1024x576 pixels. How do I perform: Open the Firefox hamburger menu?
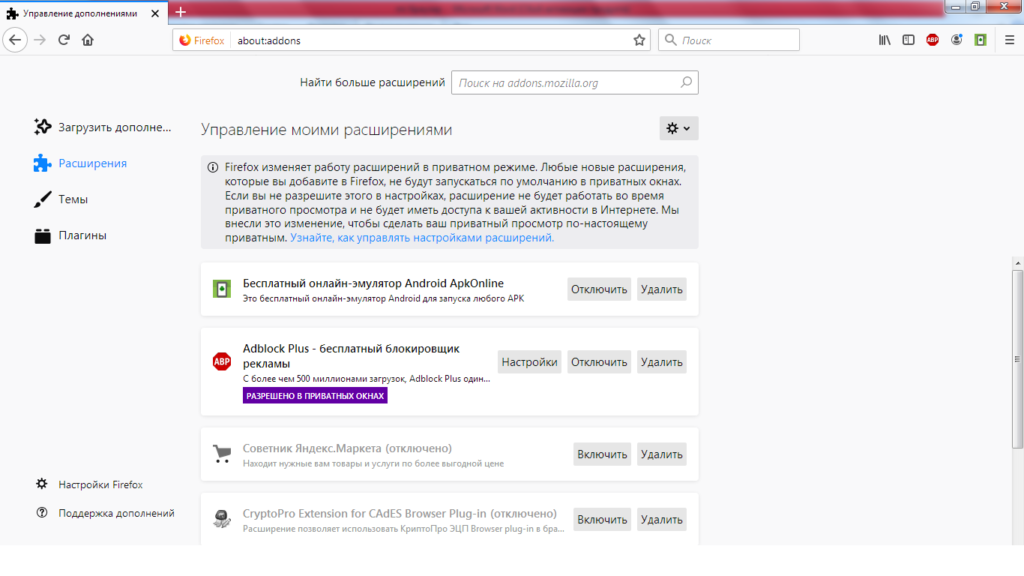coord(1009,40)
